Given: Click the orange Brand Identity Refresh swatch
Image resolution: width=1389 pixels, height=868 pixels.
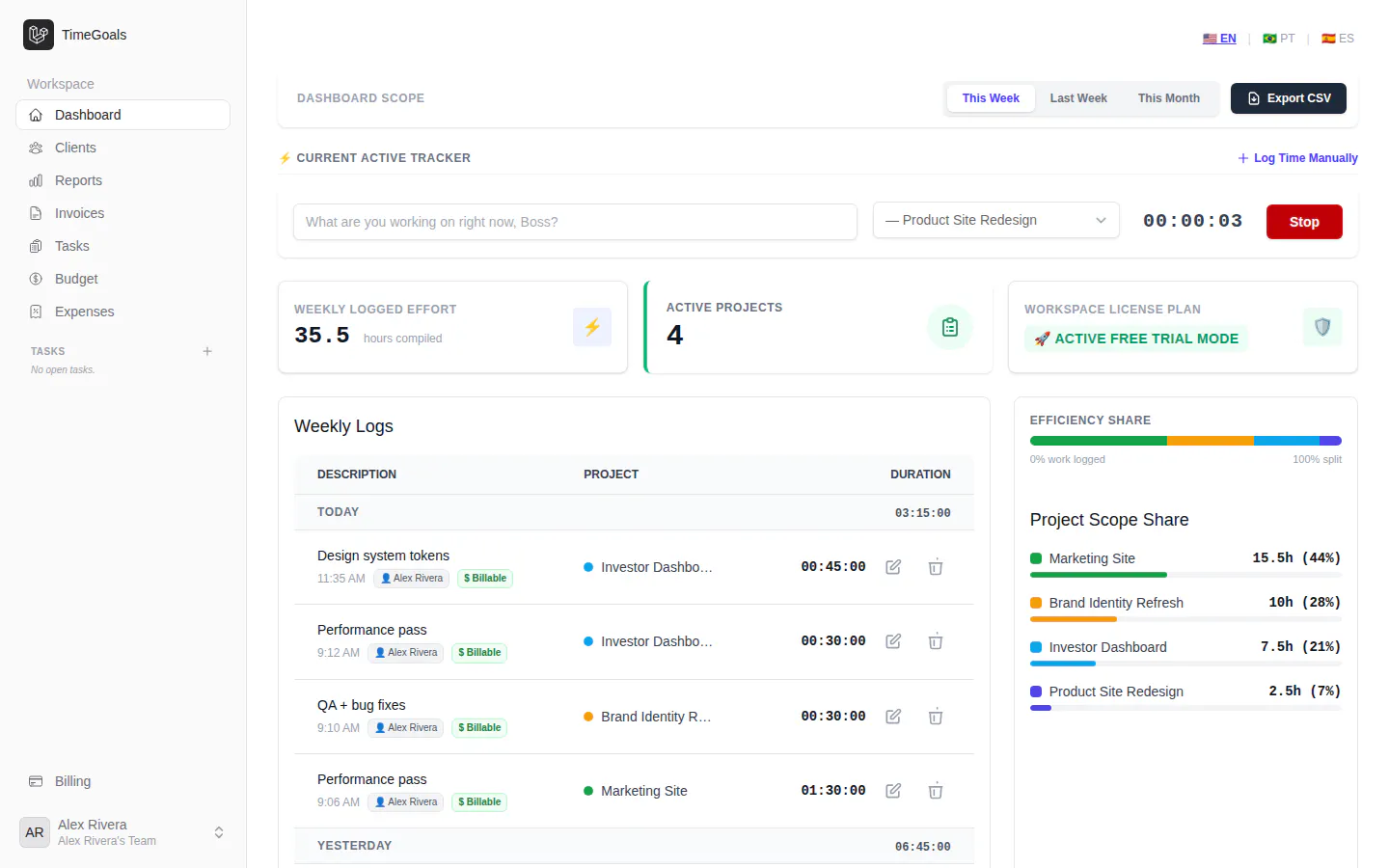Looking at the screenshot, I should click(x=1036, y=603).
